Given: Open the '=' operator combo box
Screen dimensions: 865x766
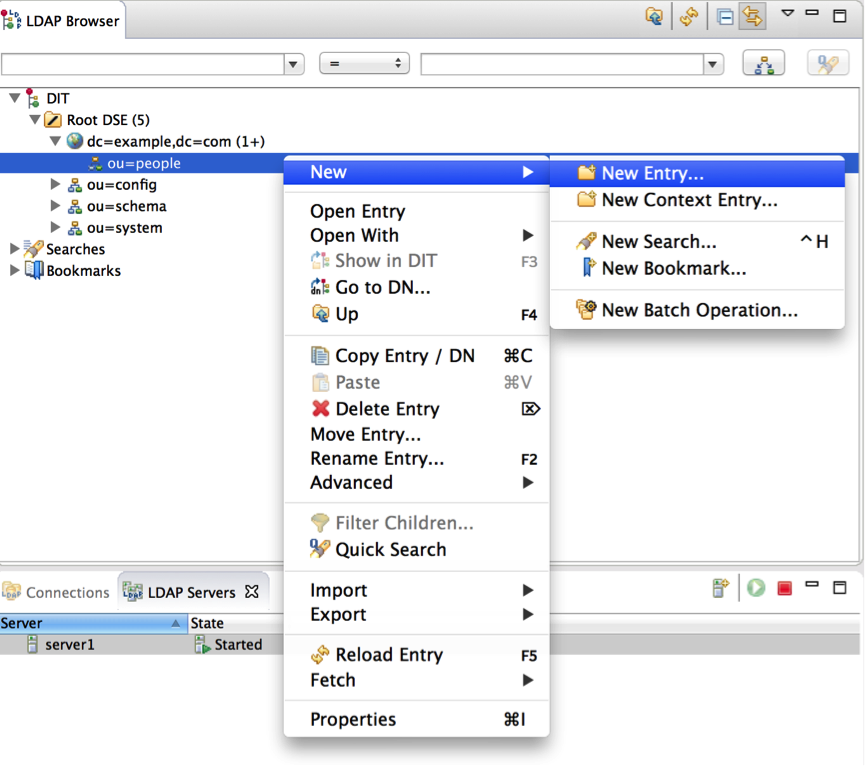Looking at the screenshot, I should click(x=364, y=62).
